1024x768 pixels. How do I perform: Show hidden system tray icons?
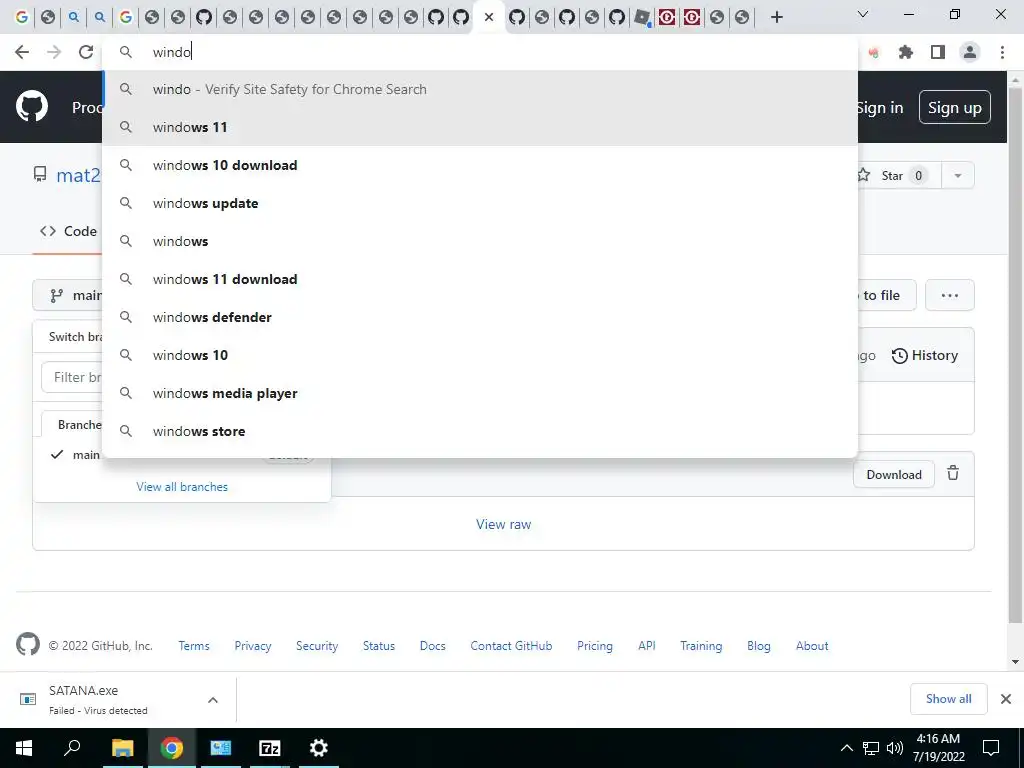tap(846, 748)
